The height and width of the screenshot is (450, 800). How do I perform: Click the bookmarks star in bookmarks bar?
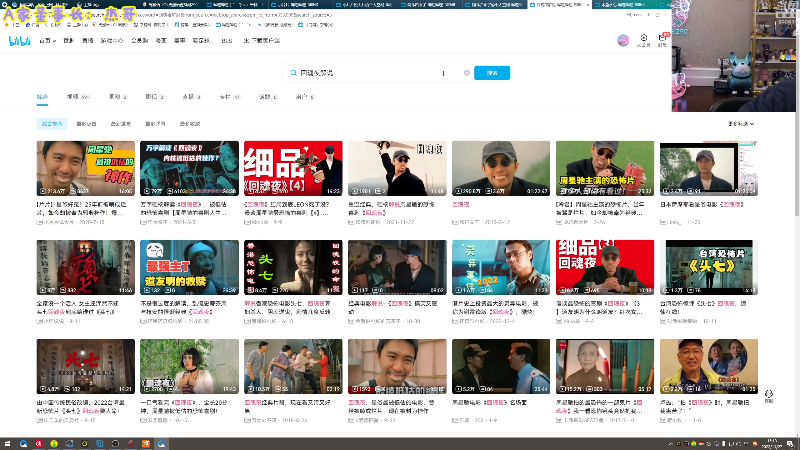[x=7, y=24]
